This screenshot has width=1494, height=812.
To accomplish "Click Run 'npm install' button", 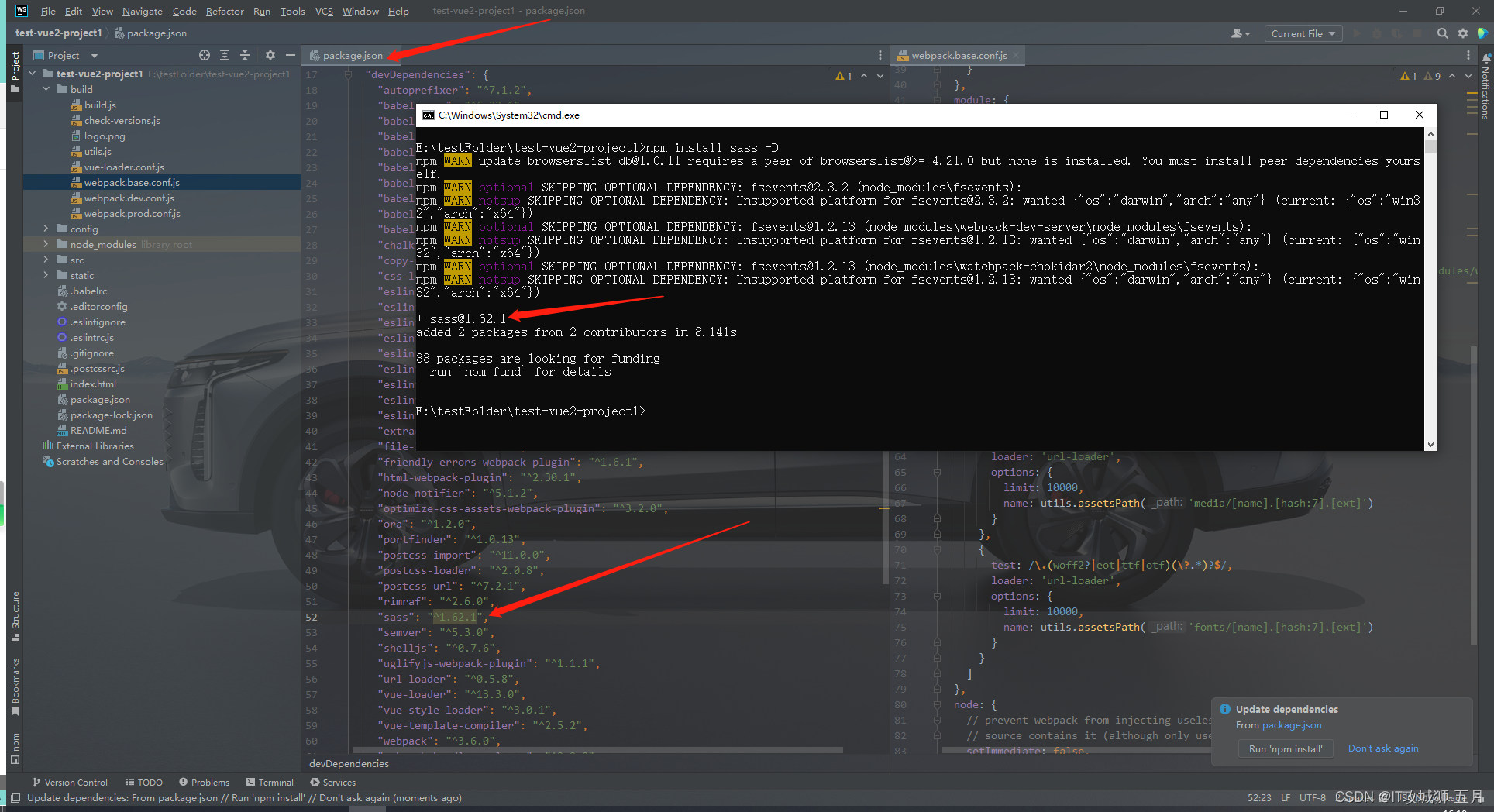I will [x=1286, y=748].
